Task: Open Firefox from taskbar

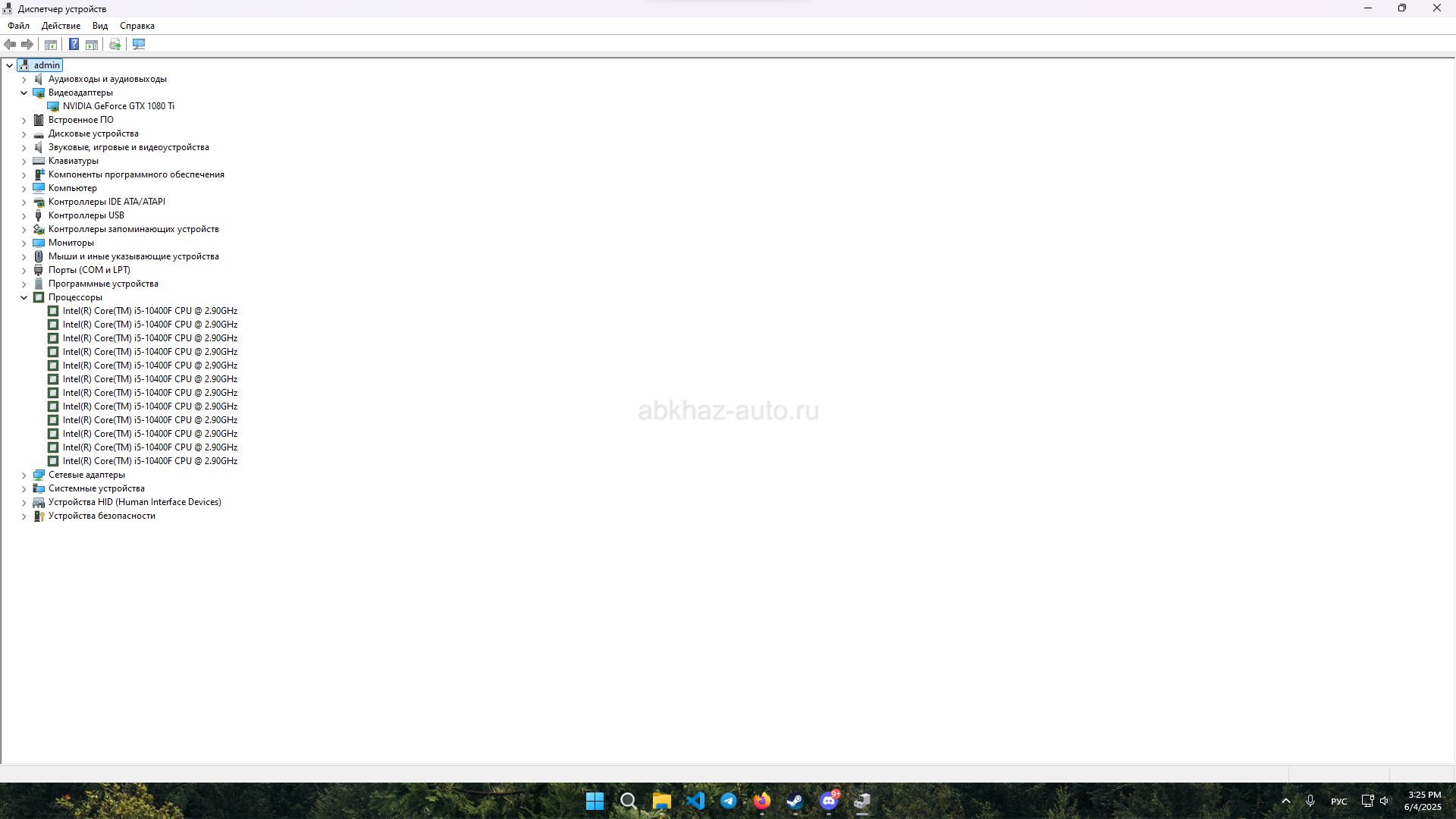Action: [x=761, y=801]
